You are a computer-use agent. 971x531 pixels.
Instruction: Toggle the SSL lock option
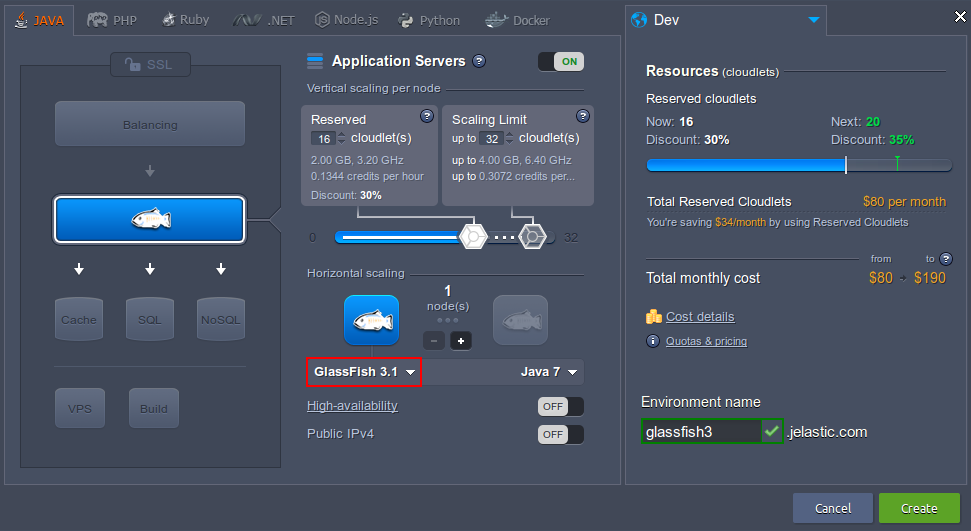[x=150, y=64]
